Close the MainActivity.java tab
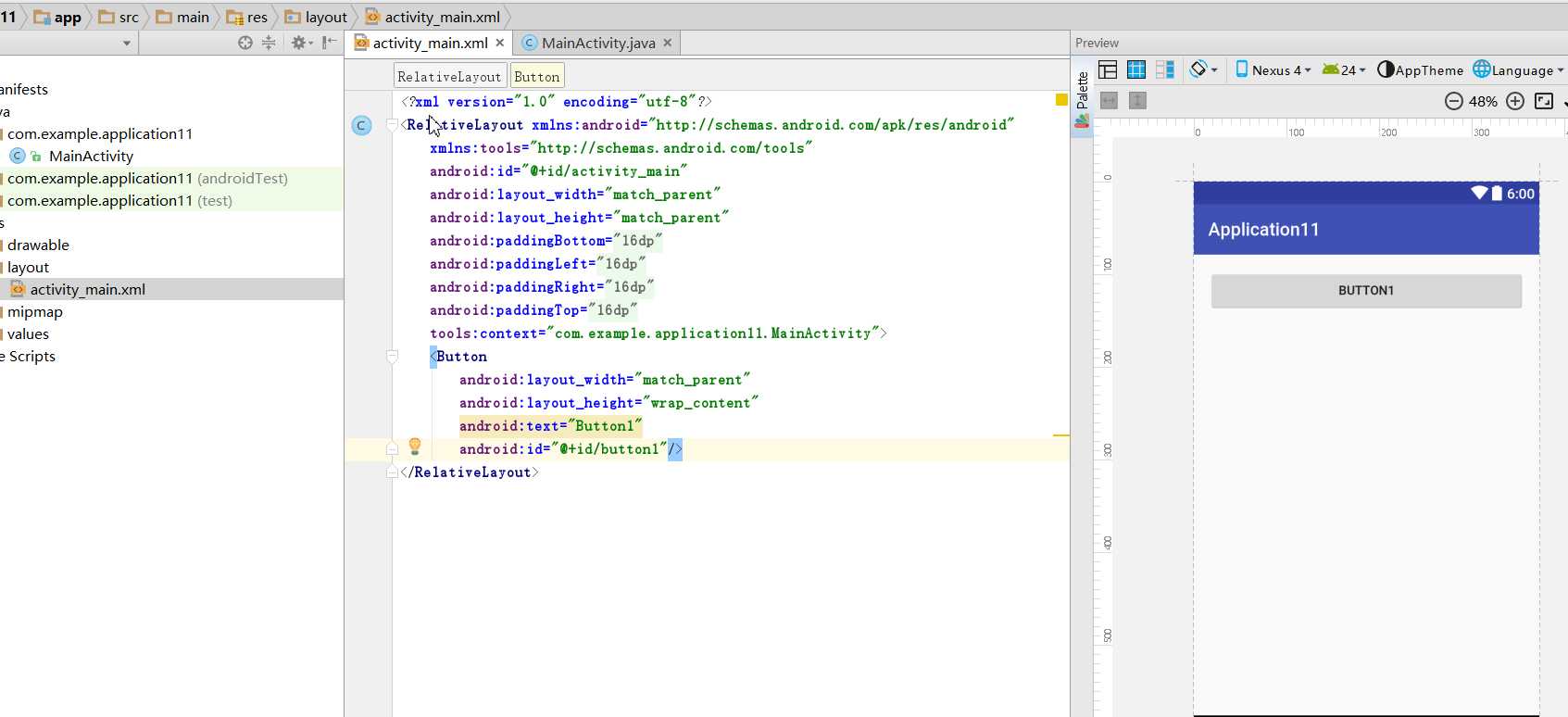The width and height of the screenshot is (1568, 717). coord(667,43)
